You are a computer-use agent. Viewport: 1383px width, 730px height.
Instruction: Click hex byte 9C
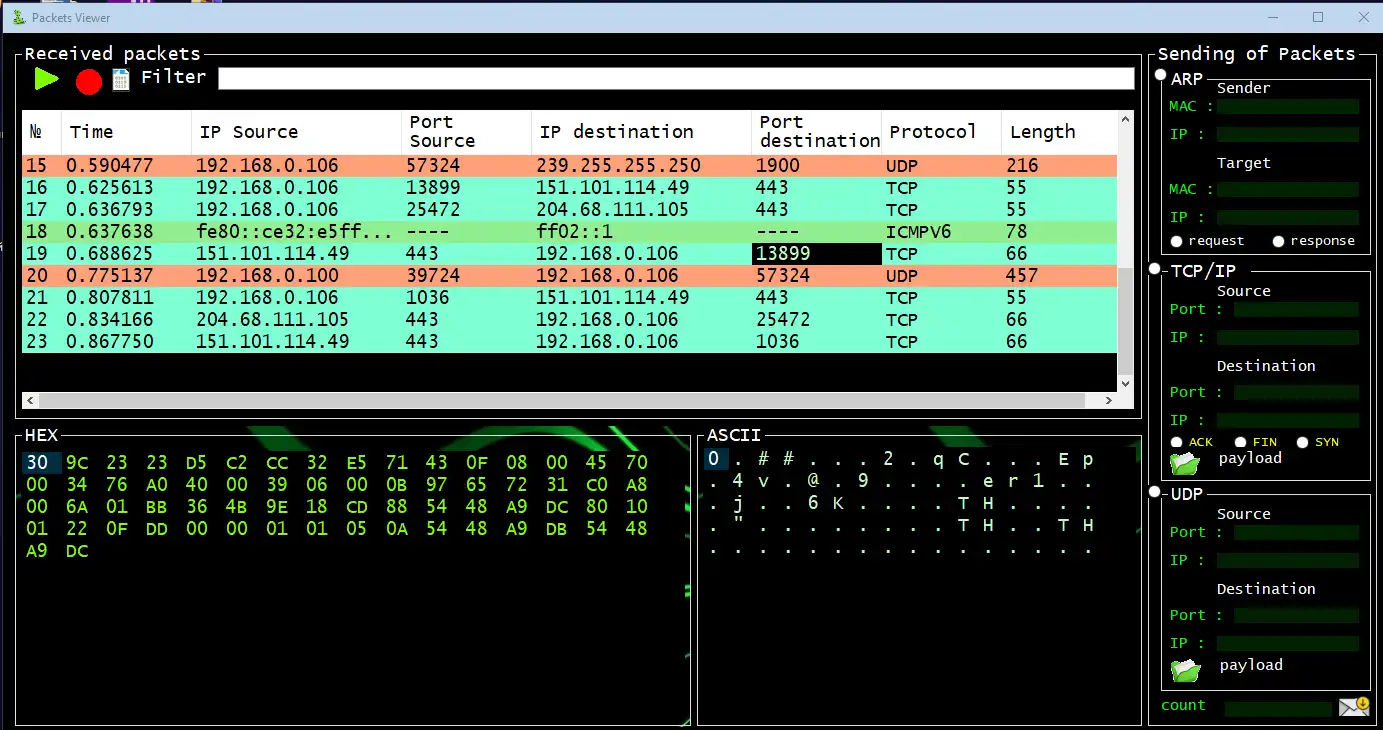pyautogui.click(x=77, y=463)
